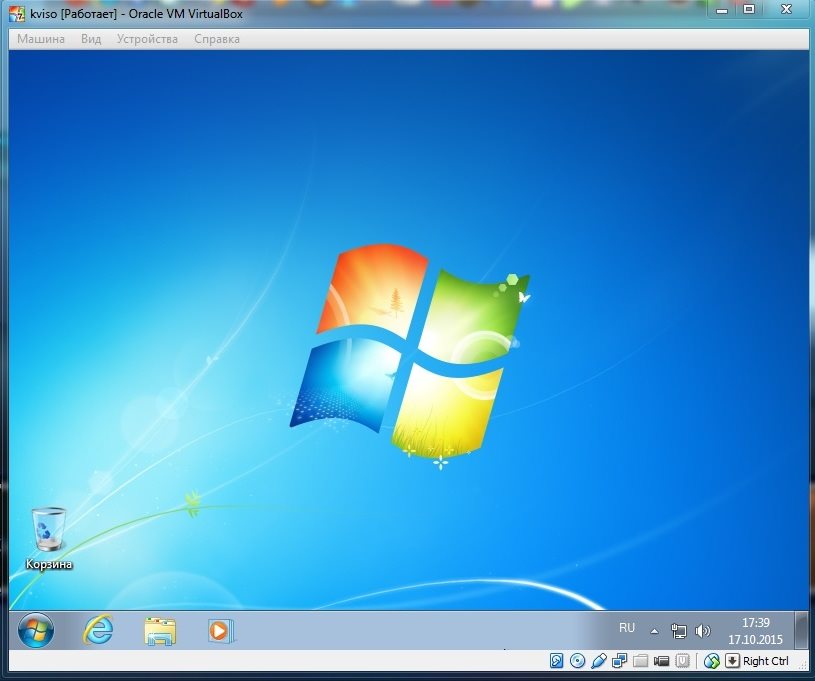Close the VirtualBox window
Image resolution: width=815 pixels, height=681 pixels.
(x=786, y=9)
